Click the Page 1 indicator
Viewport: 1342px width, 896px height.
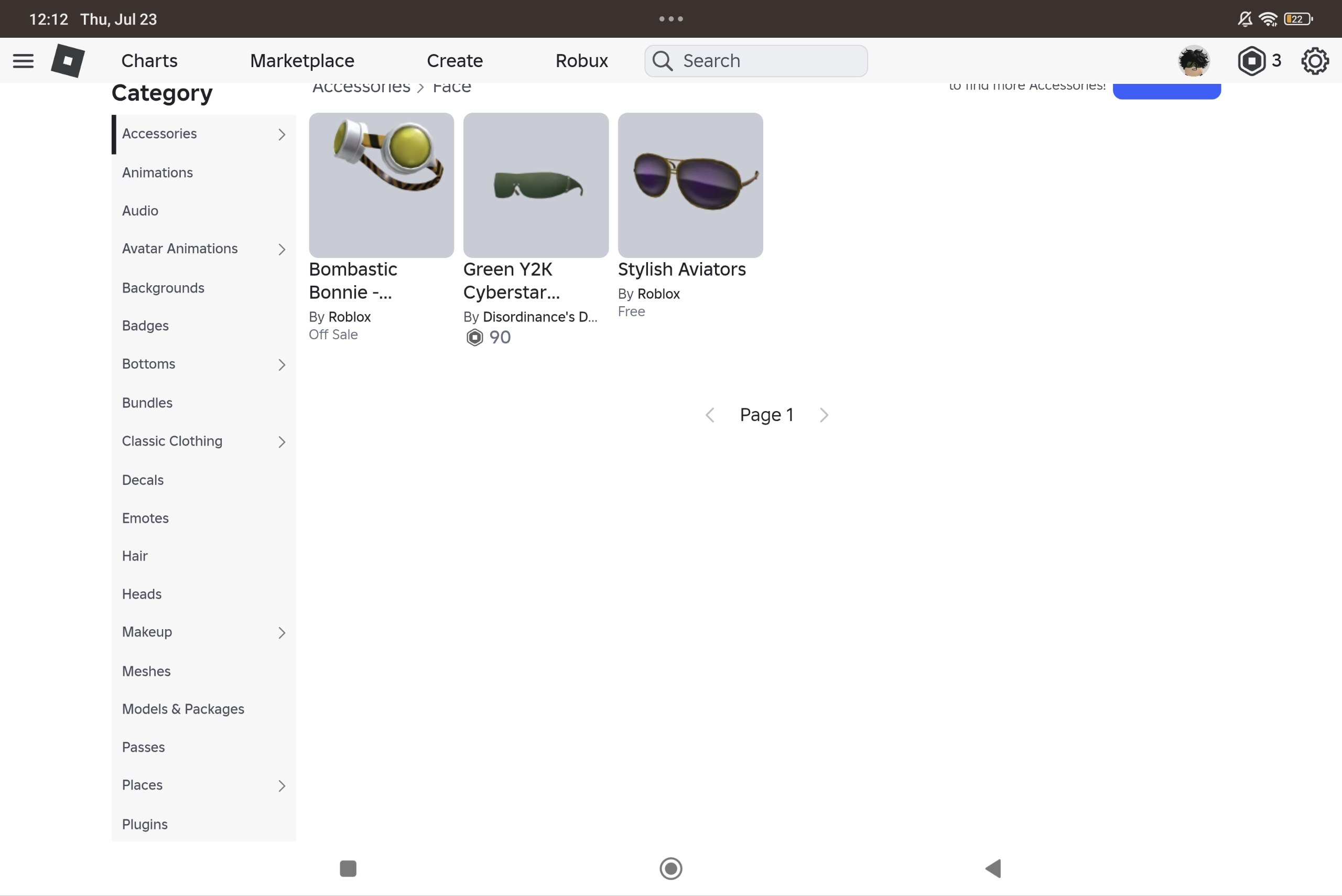pyautogui.click(x=767, y=415)
